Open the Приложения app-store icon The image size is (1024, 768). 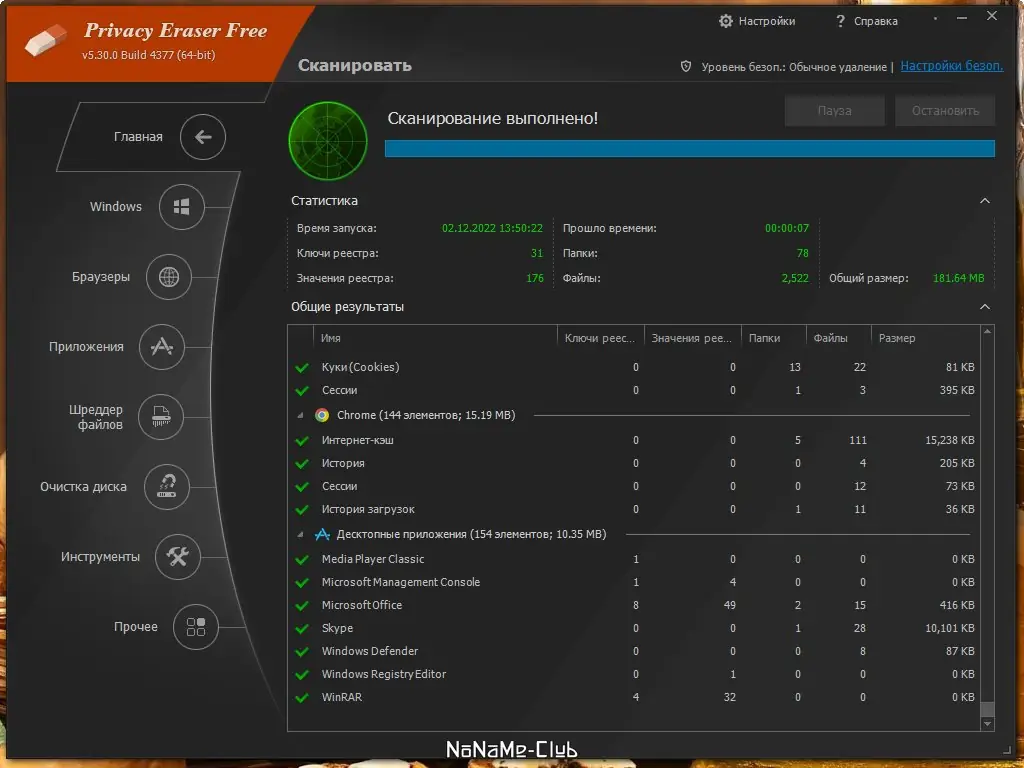click(x=162, y=347)
